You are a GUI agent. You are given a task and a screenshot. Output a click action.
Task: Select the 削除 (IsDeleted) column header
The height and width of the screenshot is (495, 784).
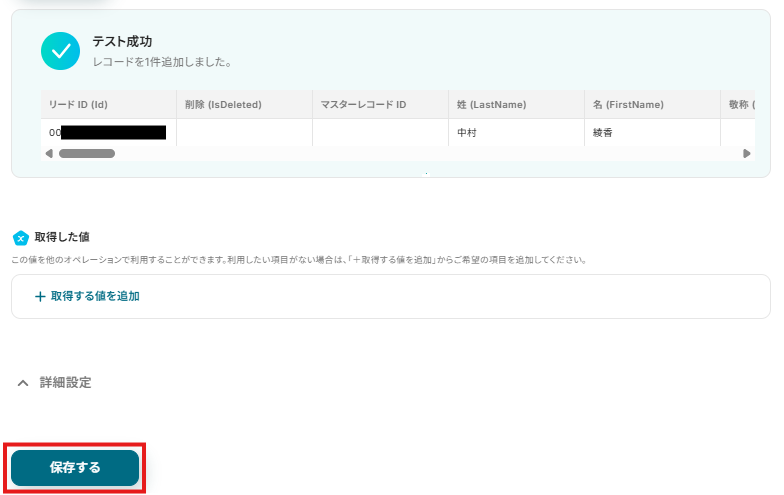(244, 104)
